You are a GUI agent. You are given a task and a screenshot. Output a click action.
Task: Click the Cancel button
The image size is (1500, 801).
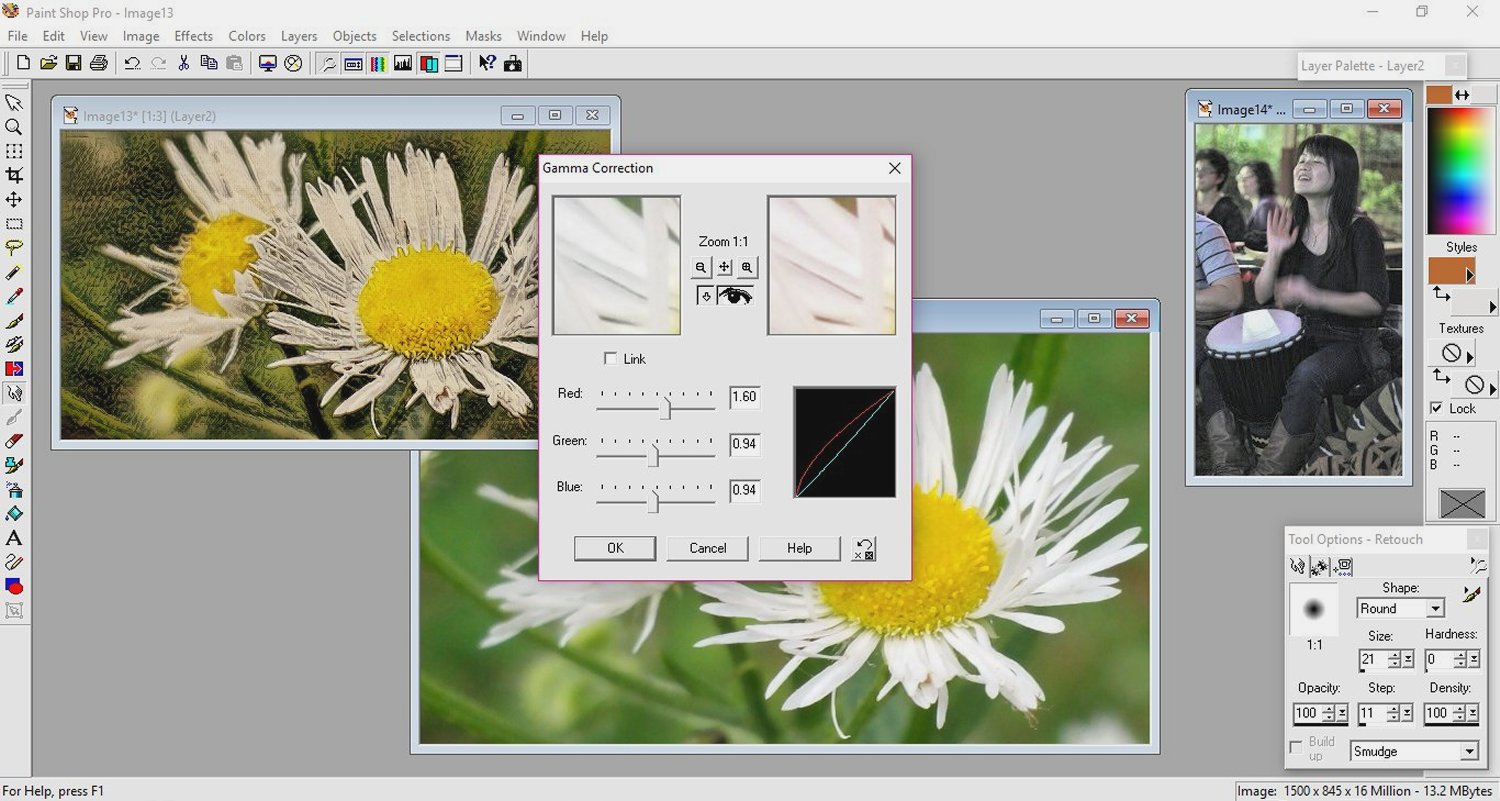pos(707,548)
